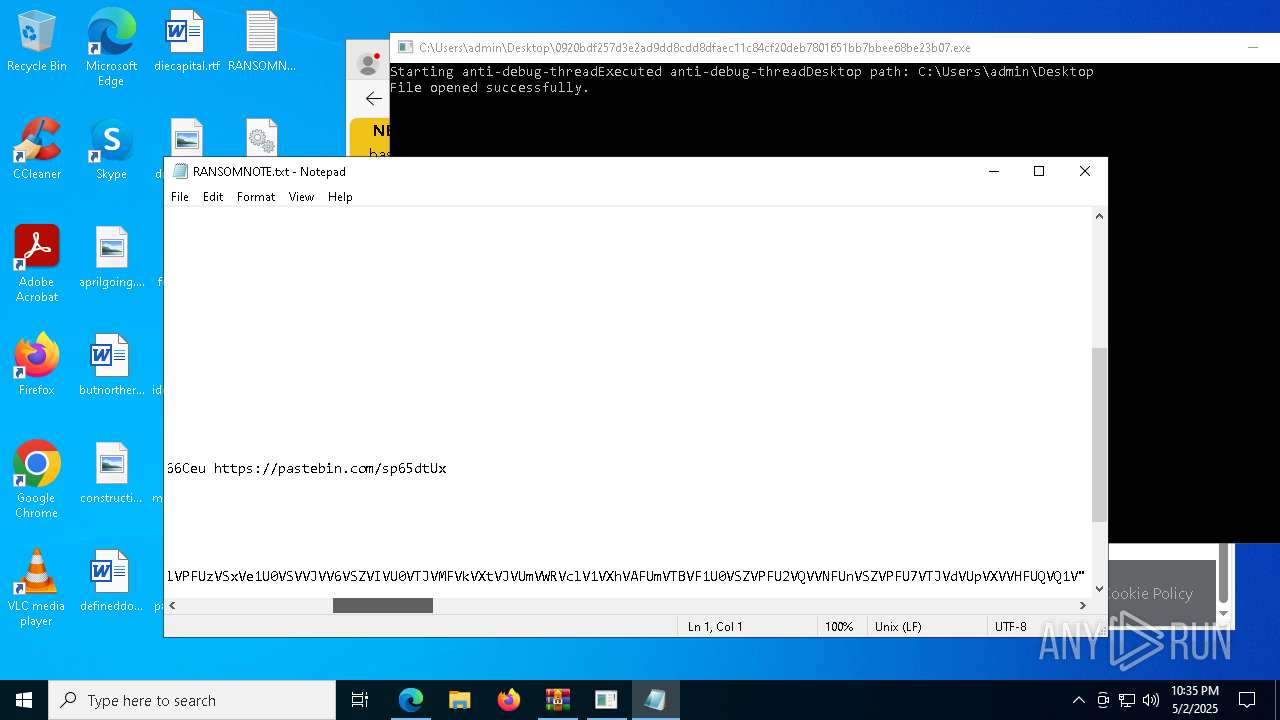Viewport: 1280px width, 720px height.
Task: Click the base64 text line in Notepad
Action: click(x=626, y=576)
